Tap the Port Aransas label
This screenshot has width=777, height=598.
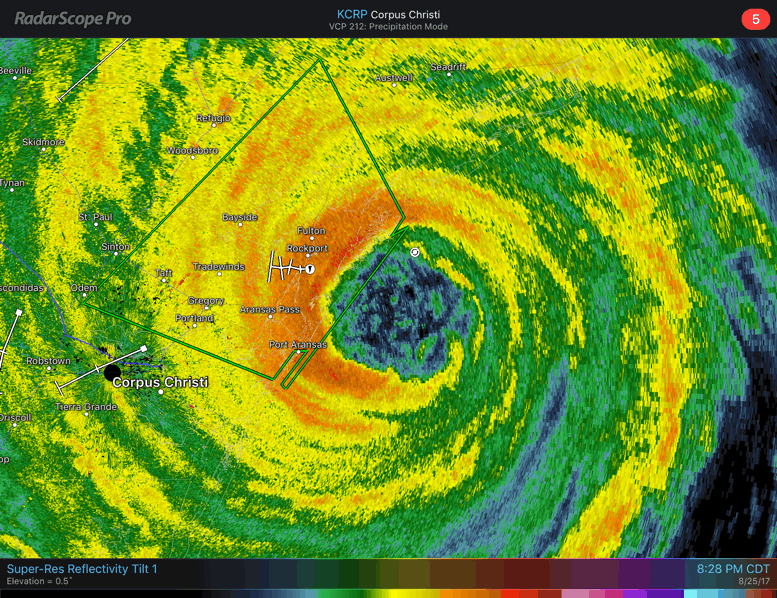[298, 344]
